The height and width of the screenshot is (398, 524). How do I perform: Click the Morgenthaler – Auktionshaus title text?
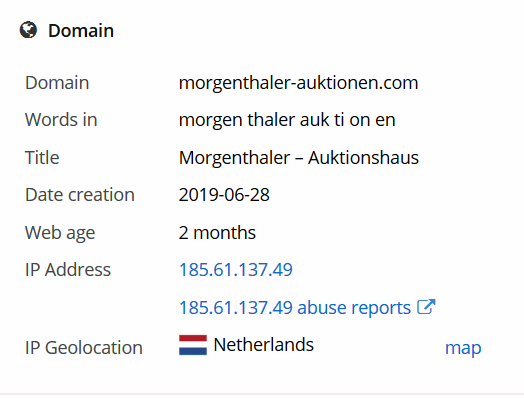(299, 158)
